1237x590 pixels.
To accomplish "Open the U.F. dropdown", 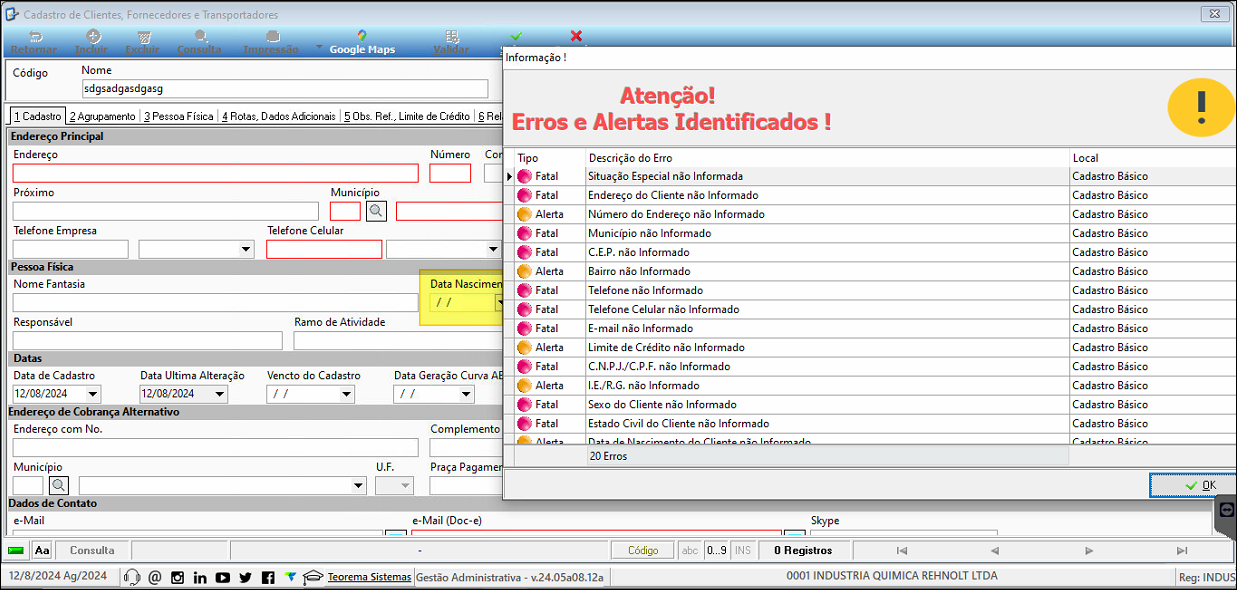I will pos(406,485).
